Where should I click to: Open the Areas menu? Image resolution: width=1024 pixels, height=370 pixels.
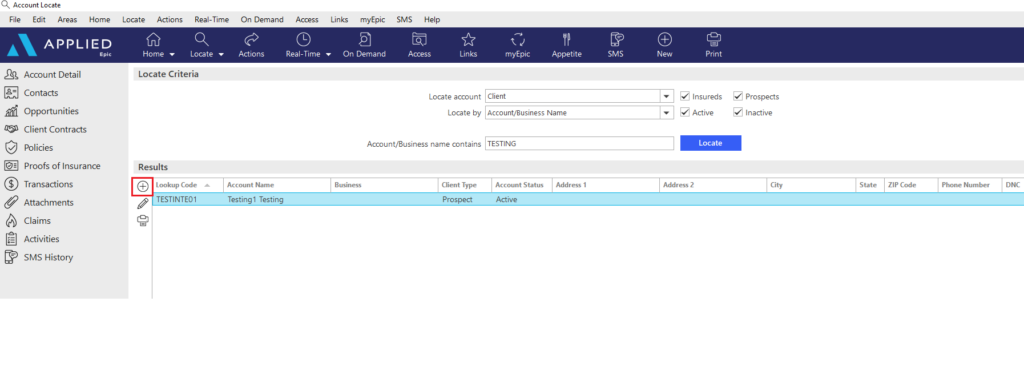(67, 20)
